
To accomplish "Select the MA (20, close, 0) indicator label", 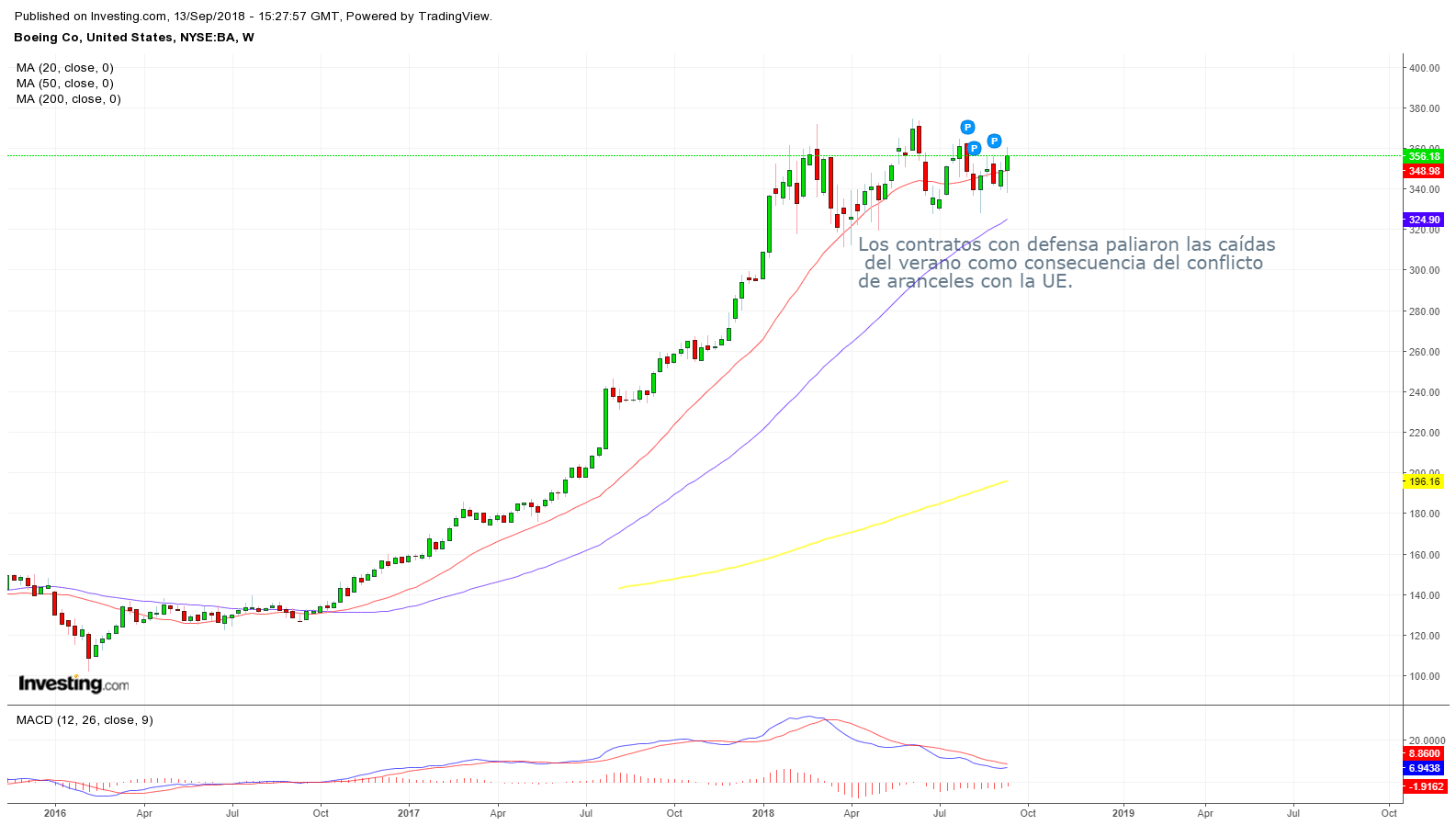I will click(65, 68).
